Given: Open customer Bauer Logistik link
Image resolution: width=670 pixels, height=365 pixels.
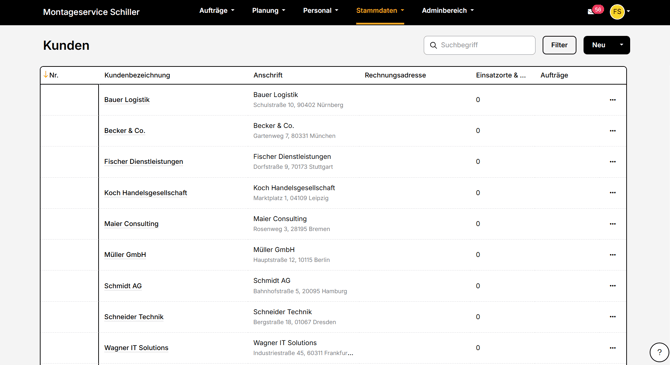Looking at the screenshot, I should (x=127, y=100).
